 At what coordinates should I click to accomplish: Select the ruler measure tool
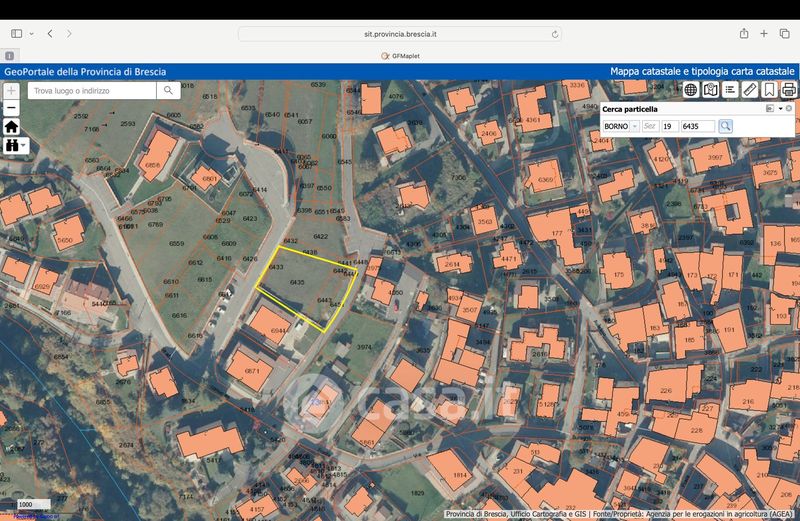(x=750, y=90)
